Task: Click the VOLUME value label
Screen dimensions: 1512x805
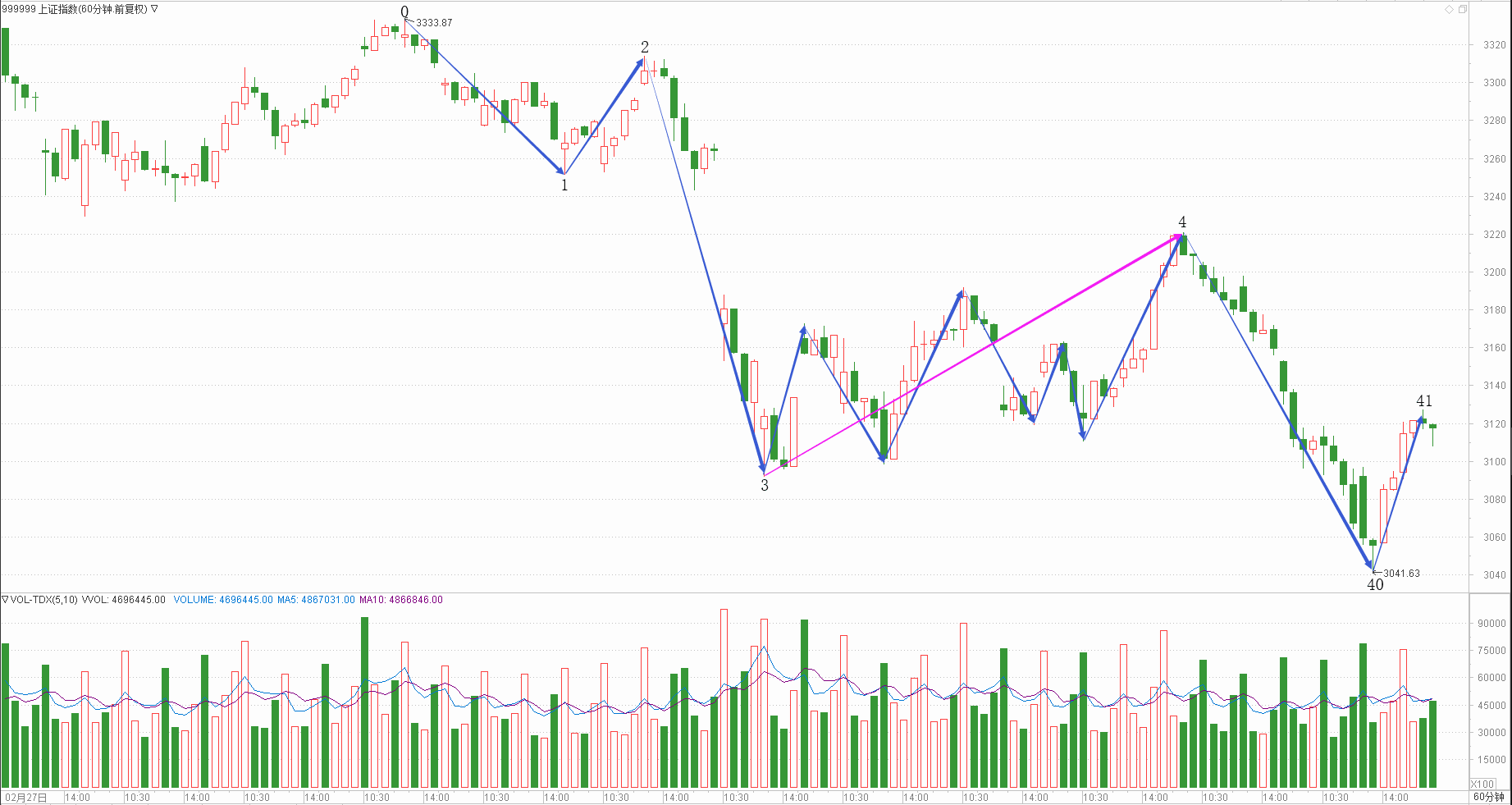Action: click(223, 600)
